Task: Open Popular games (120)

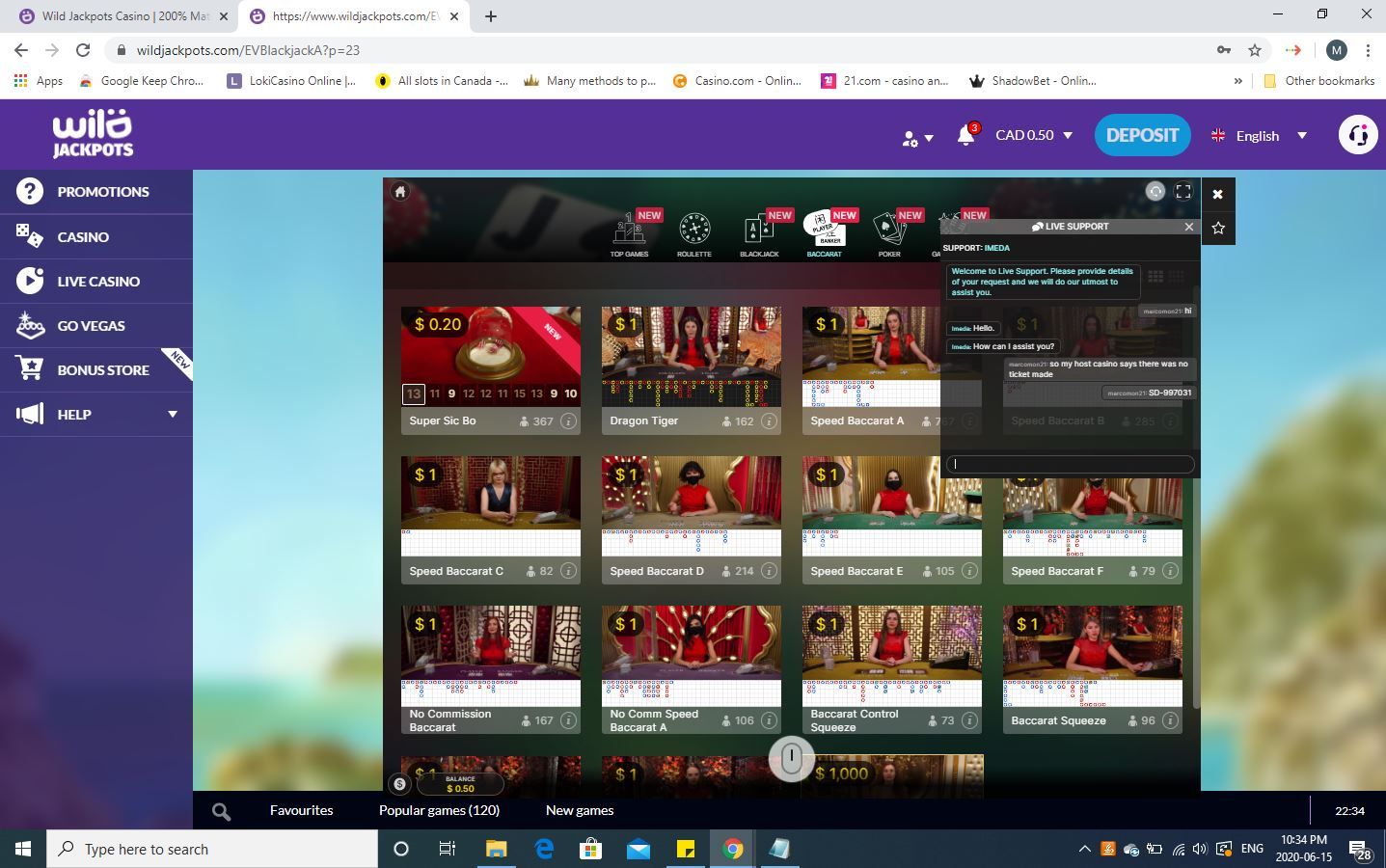Action: tap(439, 810)
